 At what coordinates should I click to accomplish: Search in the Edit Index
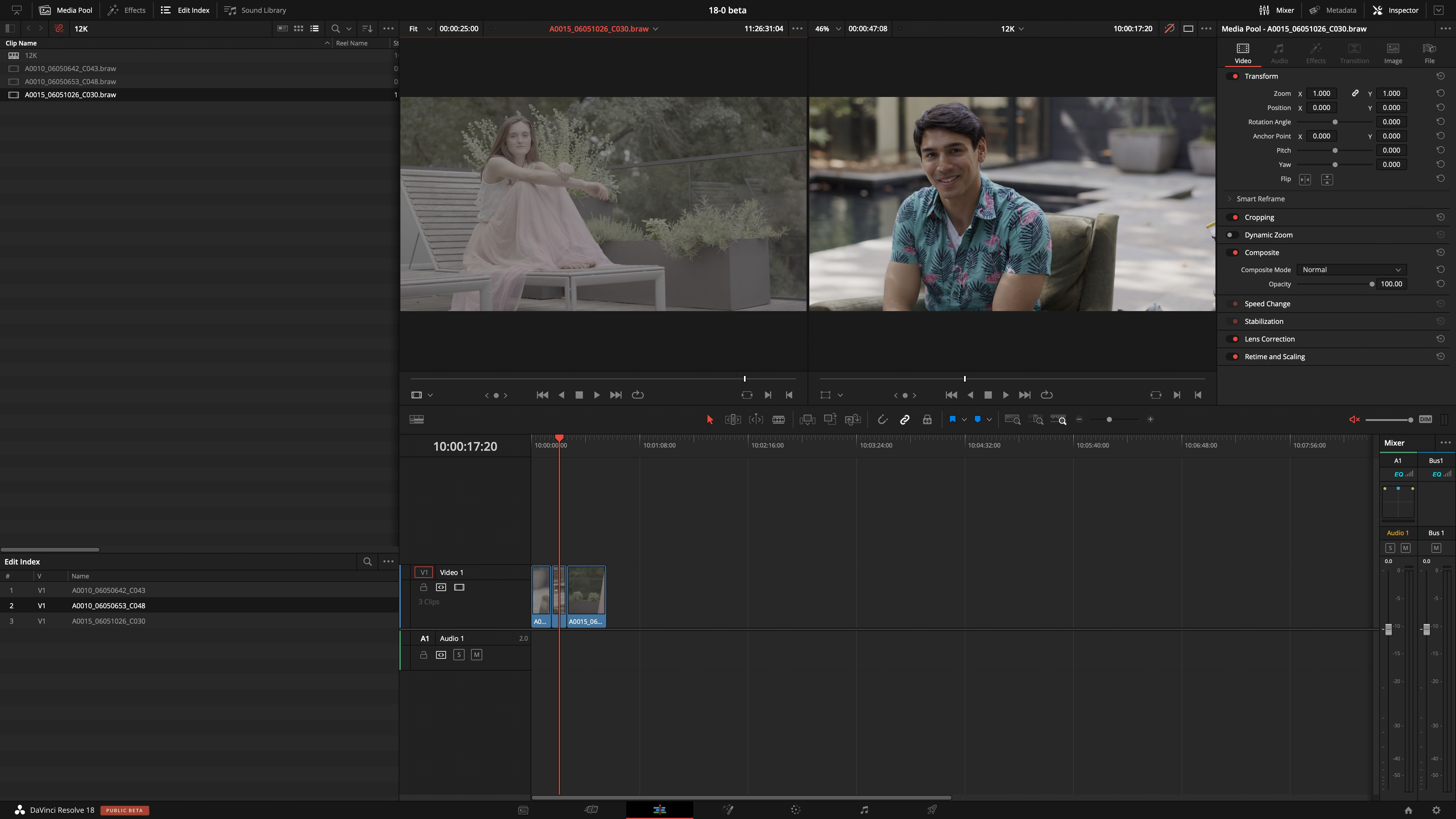click(x=367, y=562)
